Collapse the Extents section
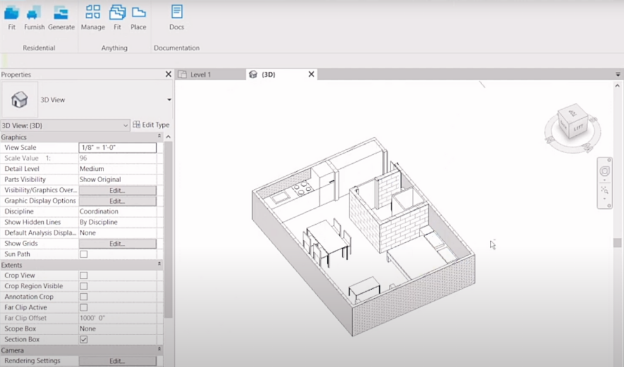Viewport: 624px width, 368px height. (159, 264)
